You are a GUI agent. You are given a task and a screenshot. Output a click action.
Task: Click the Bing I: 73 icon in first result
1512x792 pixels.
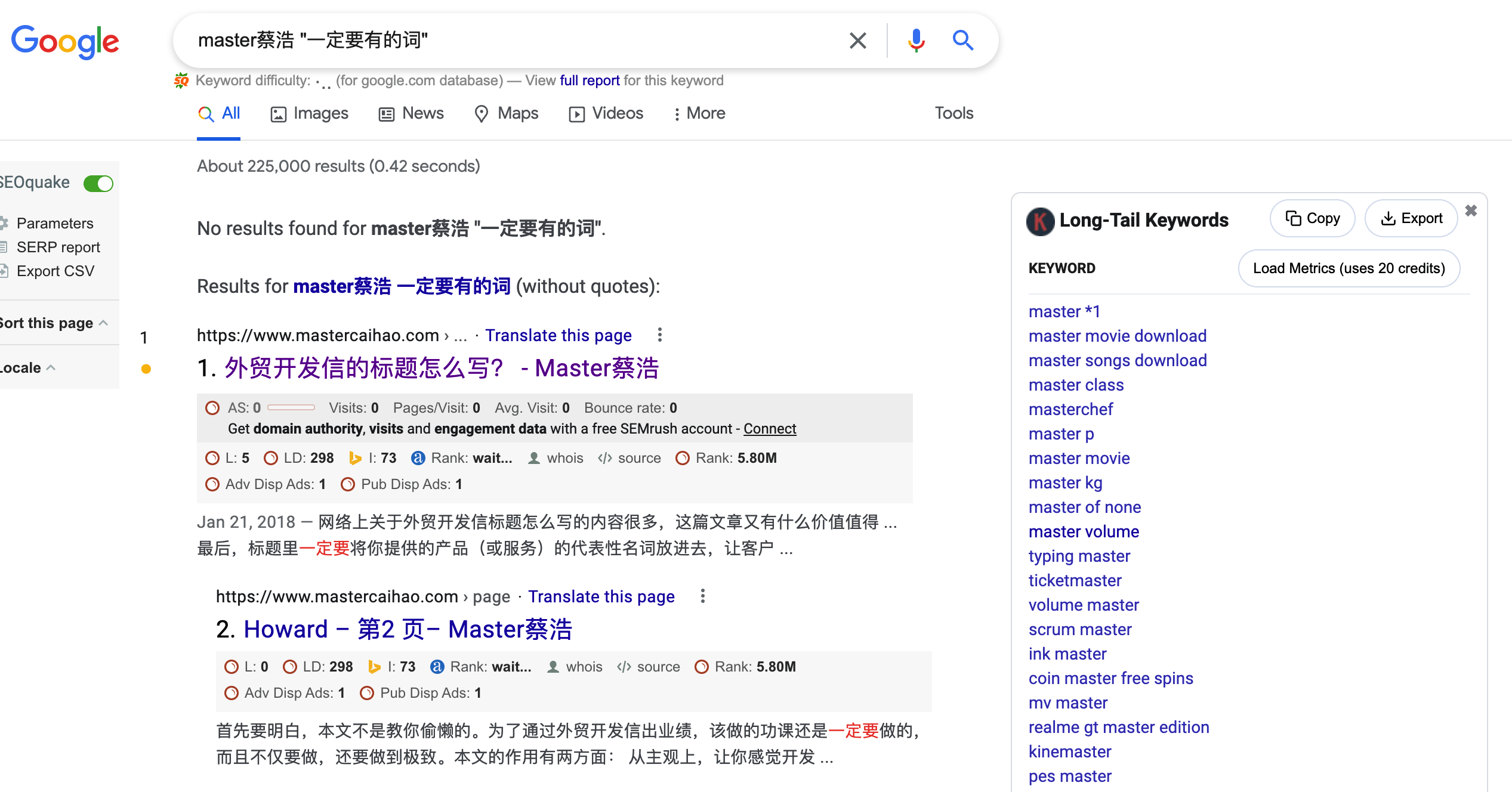355,458
